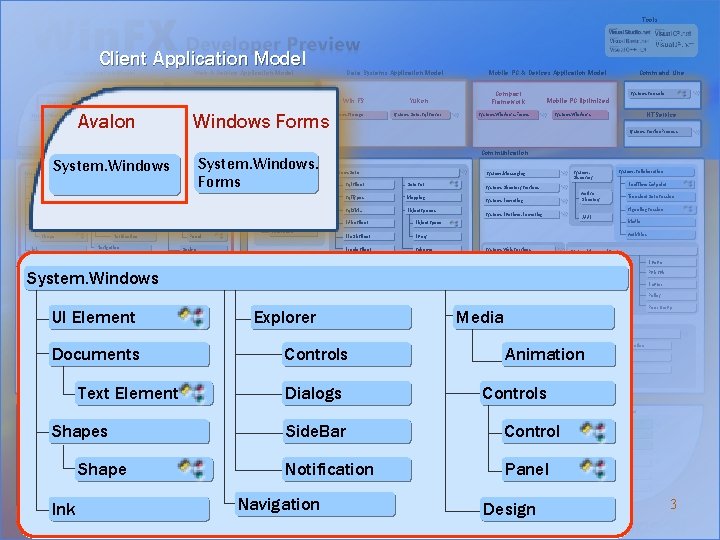
Task: Select the Control class node
Action: point(558,431)
